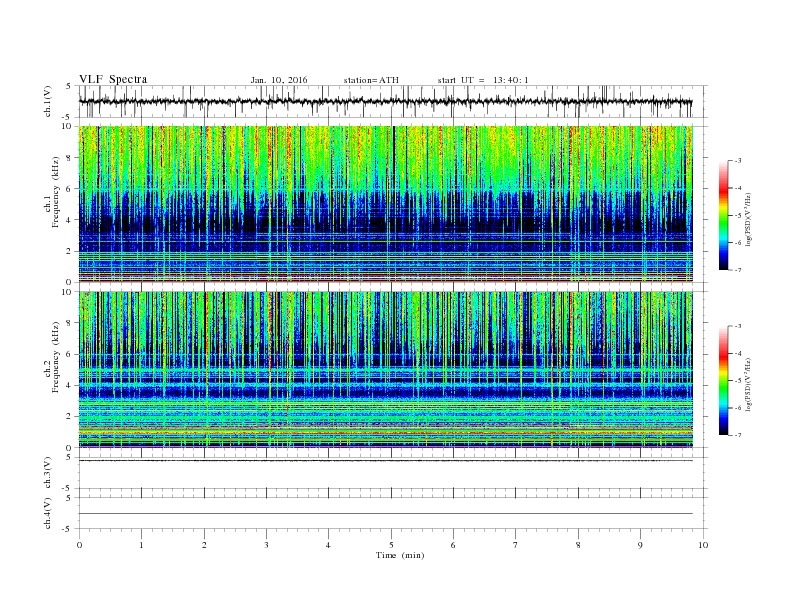Click the ch.1 spectrogram "8" kHz tick label

click(69, 158)
